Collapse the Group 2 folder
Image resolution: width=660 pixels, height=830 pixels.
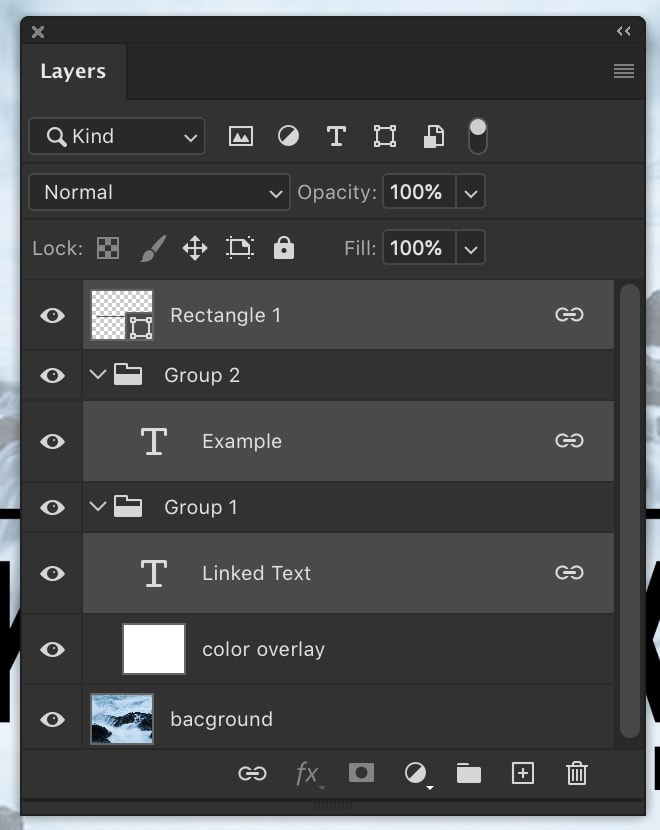(x=97, y=375)
